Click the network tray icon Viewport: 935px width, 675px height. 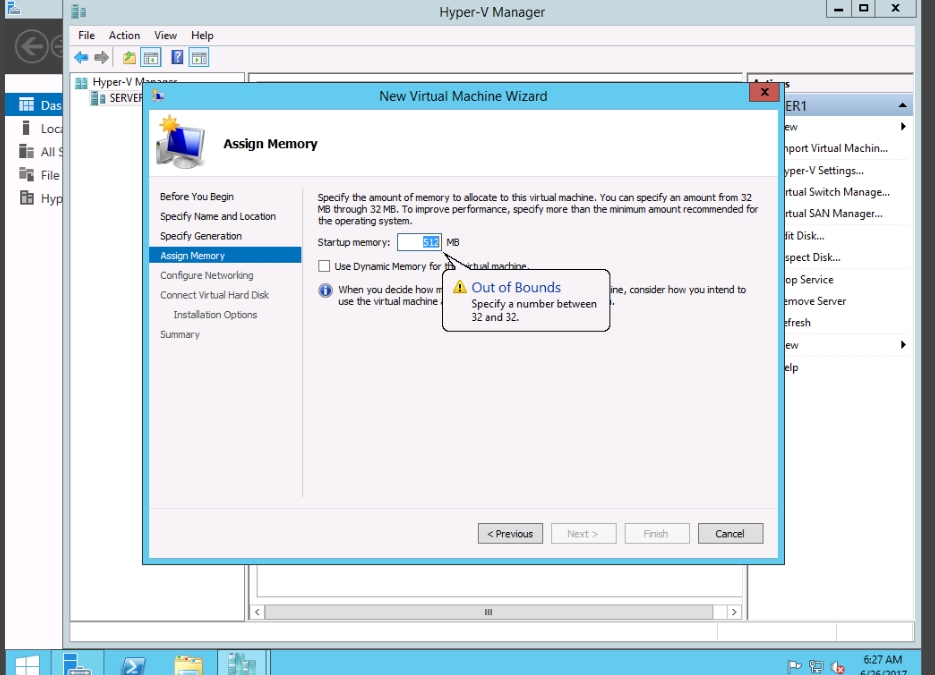(816, 666)
